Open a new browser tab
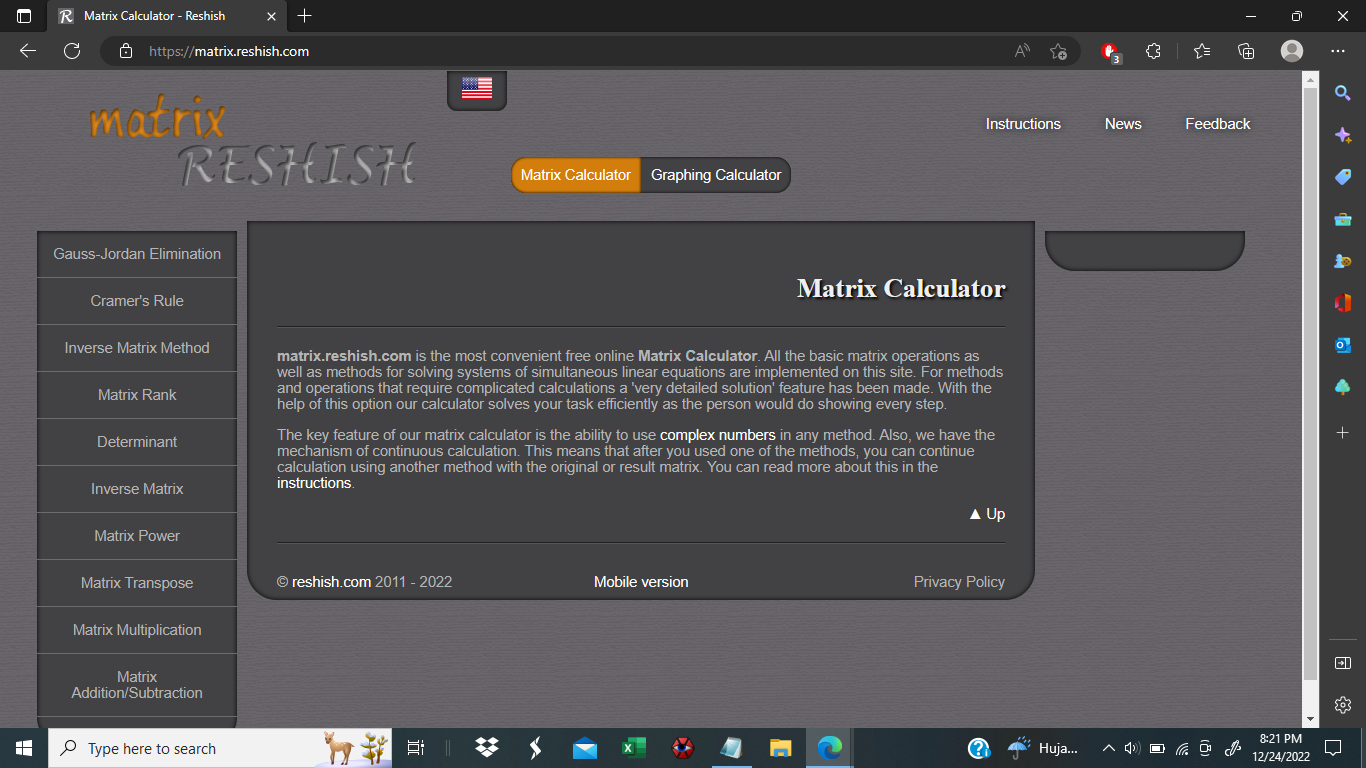The width and height of the screenshot is (1366, 768). tap(305, 16)
